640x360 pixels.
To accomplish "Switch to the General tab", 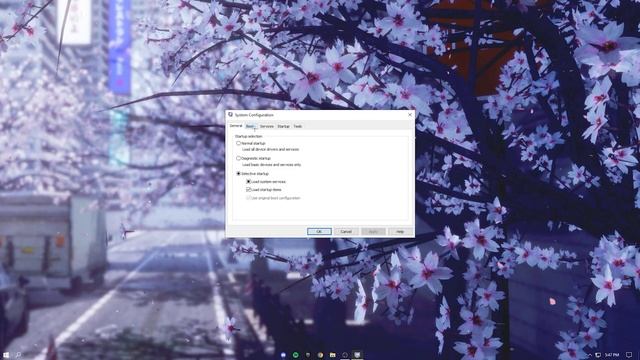I will coord(236,126).
